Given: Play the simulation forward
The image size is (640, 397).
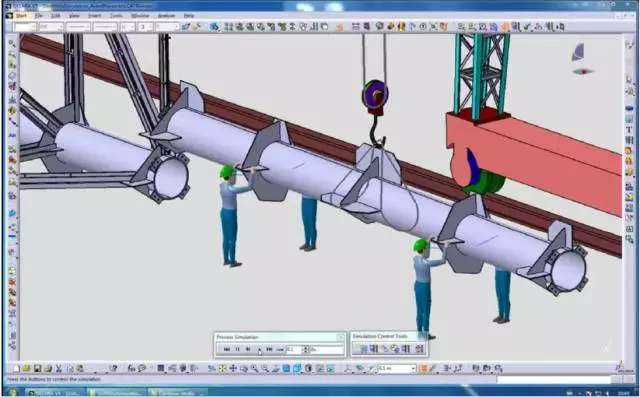Looking at the screenshot, I should click(x=259, y=349).
